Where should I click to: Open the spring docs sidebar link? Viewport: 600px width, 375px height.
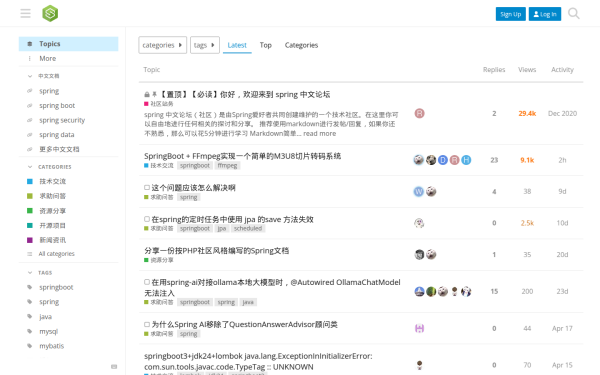pos(49,91)
